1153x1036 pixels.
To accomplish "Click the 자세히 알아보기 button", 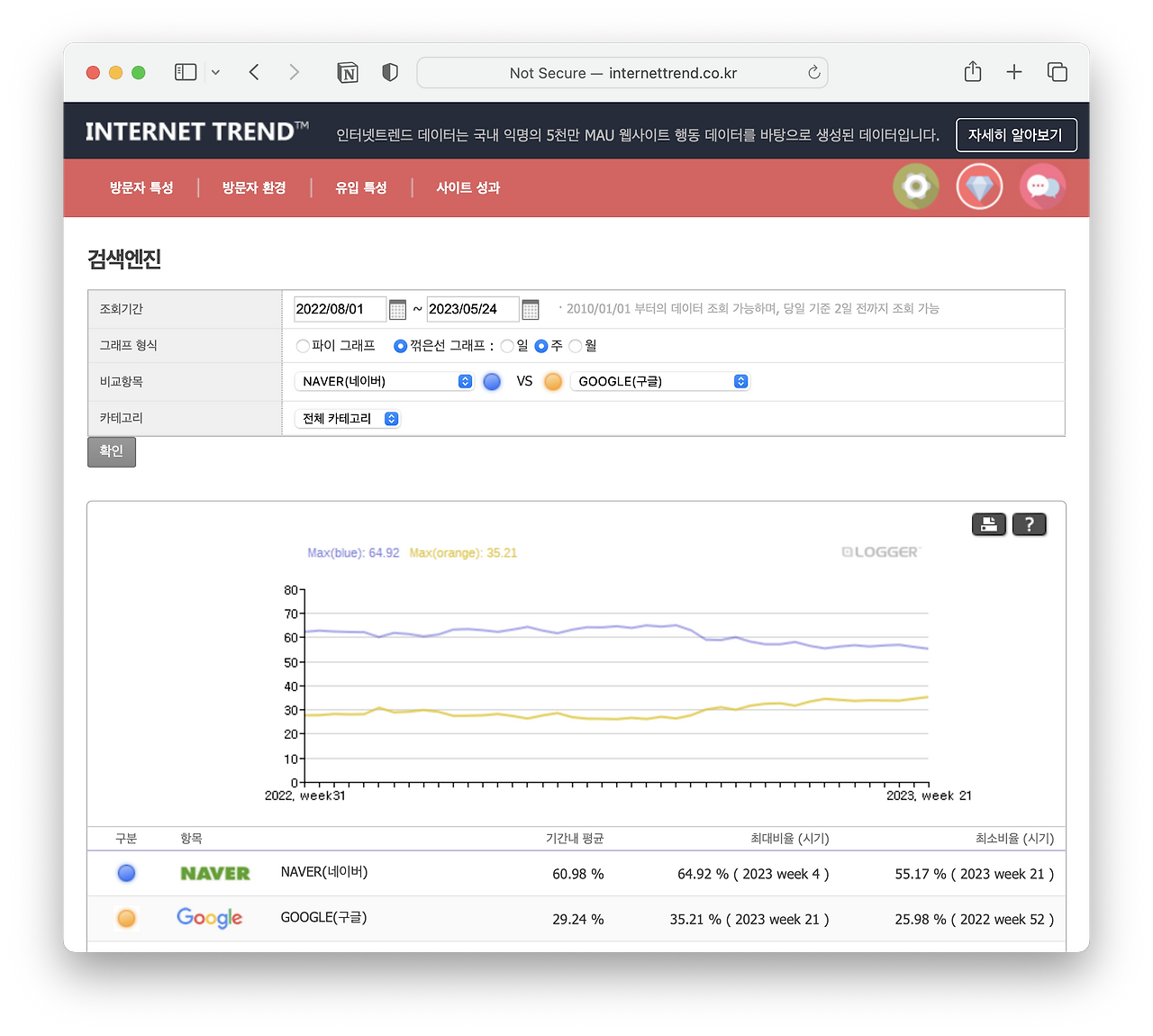I will (1016, 135).
